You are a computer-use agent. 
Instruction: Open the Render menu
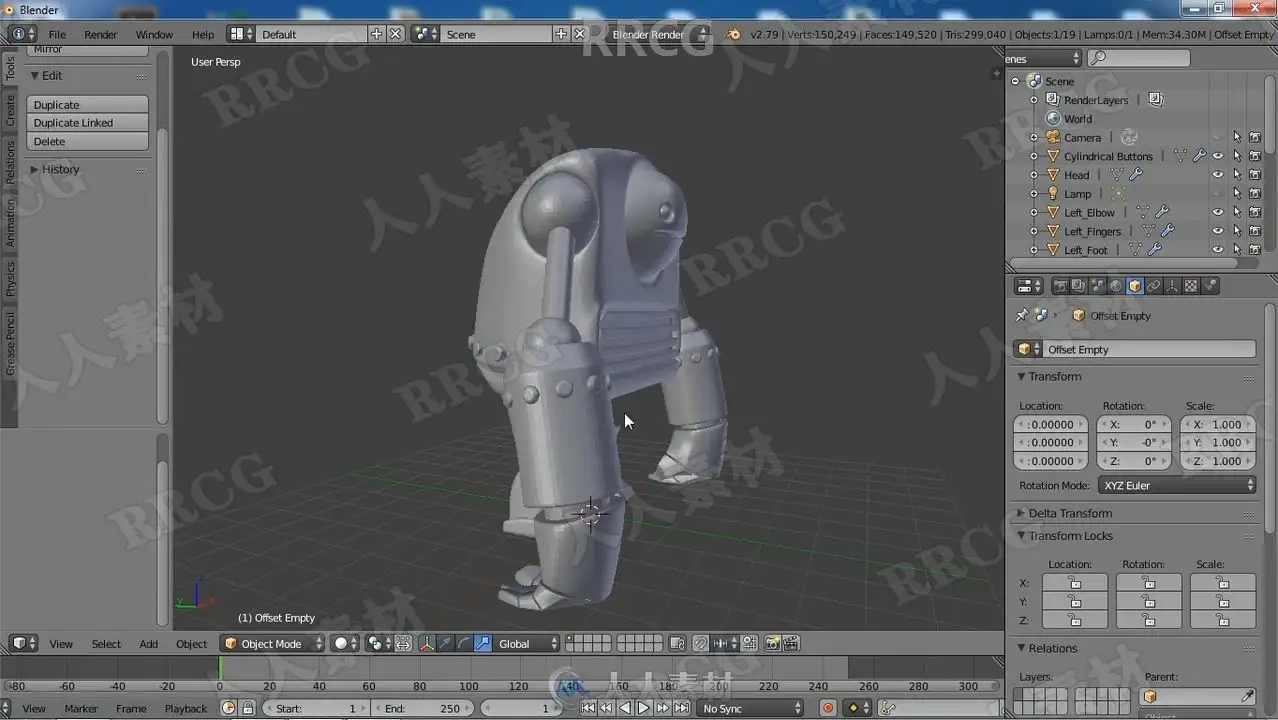(100, 34)
